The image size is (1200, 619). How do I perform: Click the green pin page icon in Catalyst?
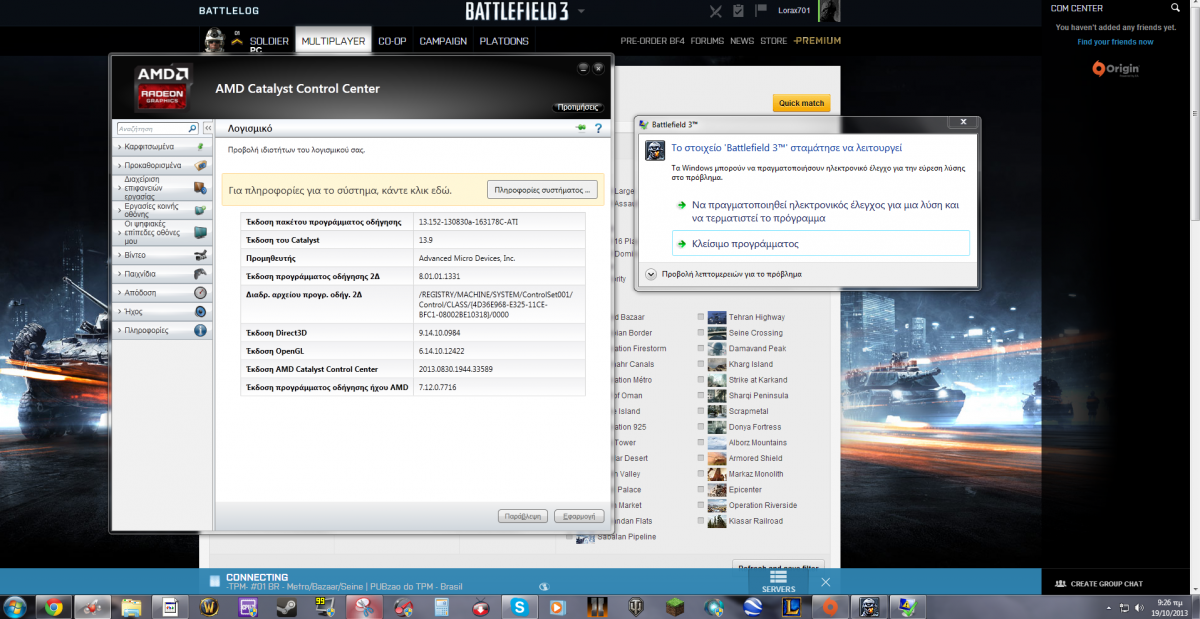tap(581, 129)
